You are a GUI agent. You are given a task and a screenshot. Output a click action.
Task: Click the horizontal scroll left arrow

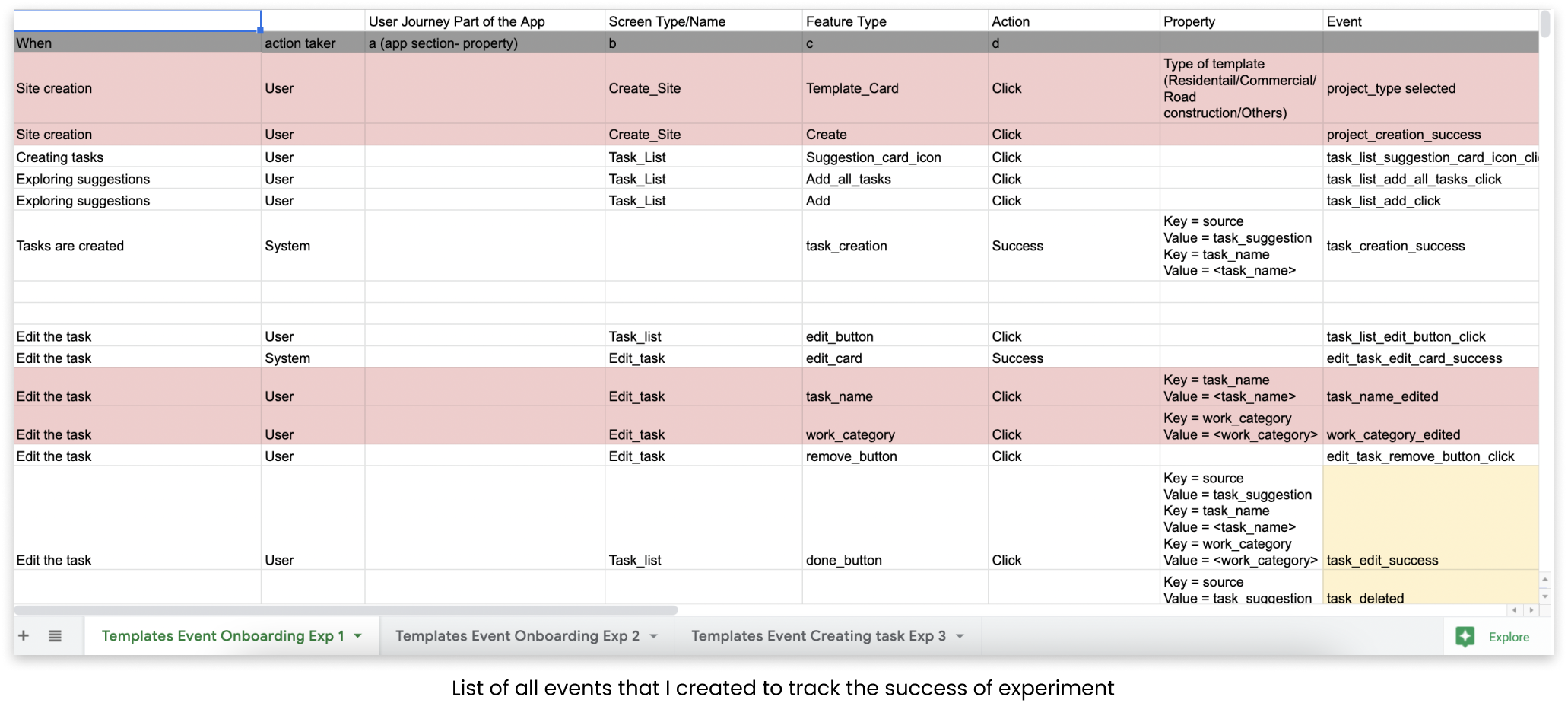[x=1515, y=610]
